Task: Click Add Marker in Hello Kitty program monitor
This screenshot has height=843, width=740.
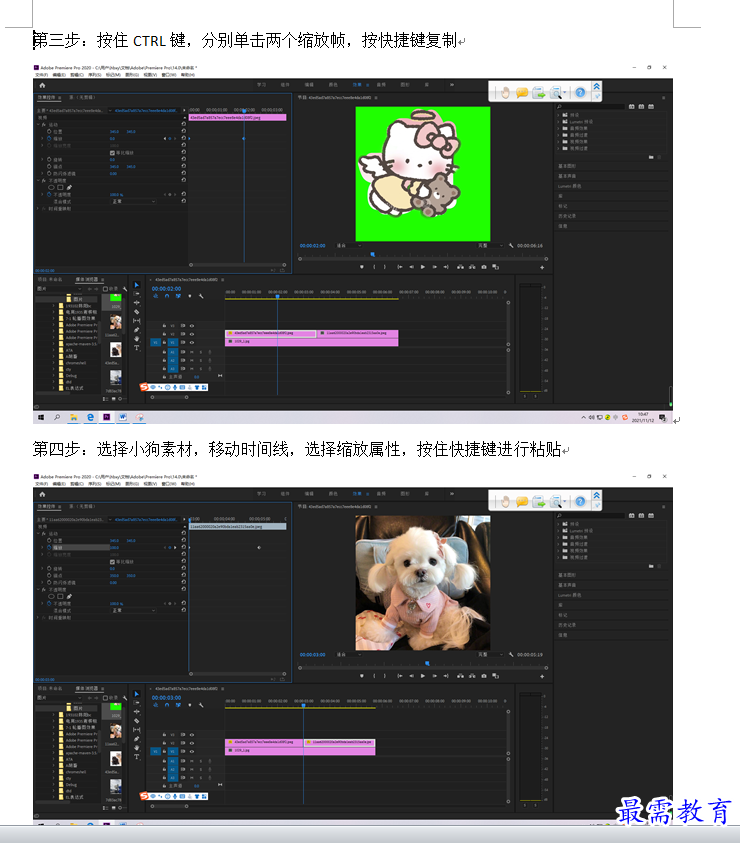Action: (361, 267)
